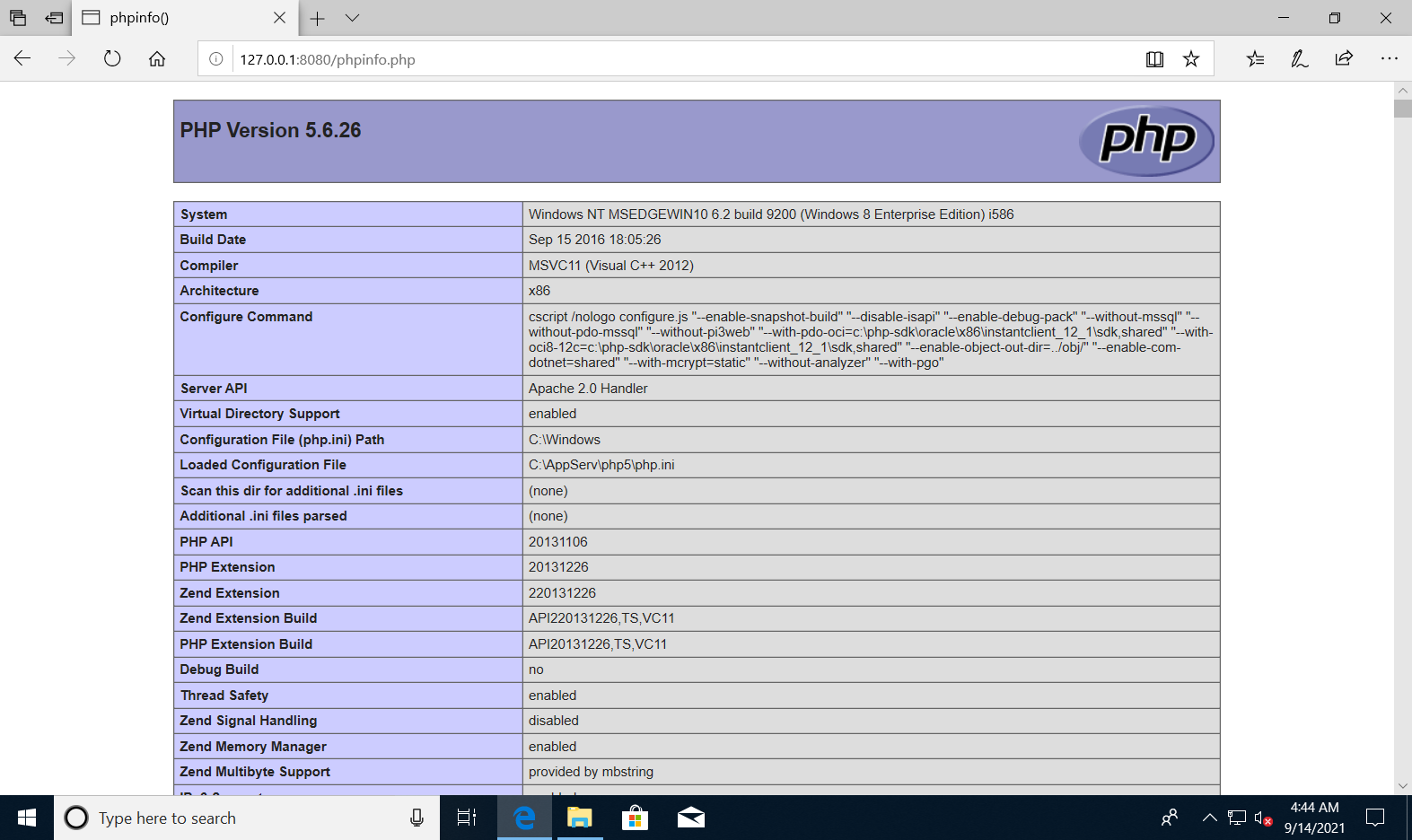Click the provided by mbstring value

pyautogui.click(x=591, y=772)
